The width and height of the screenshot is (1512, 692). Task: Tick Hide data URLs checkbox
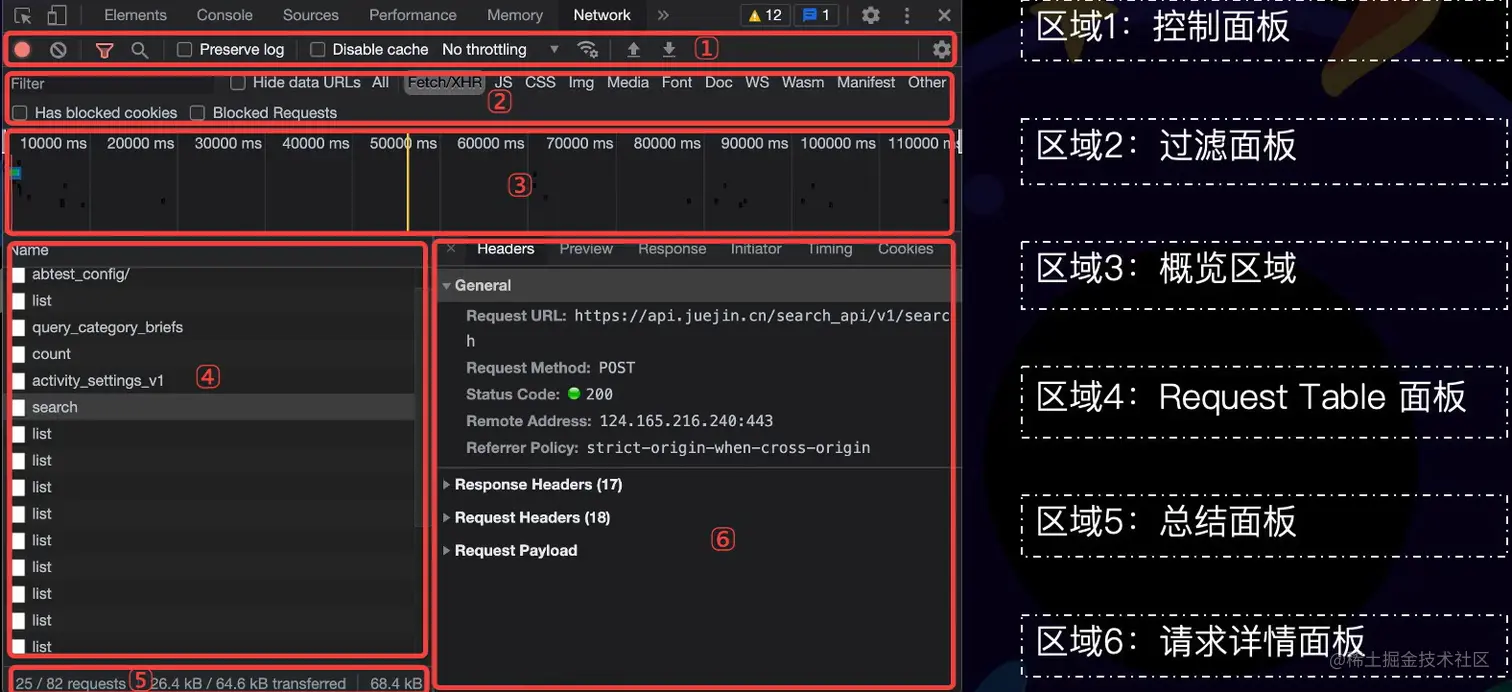tap(238, 82)
